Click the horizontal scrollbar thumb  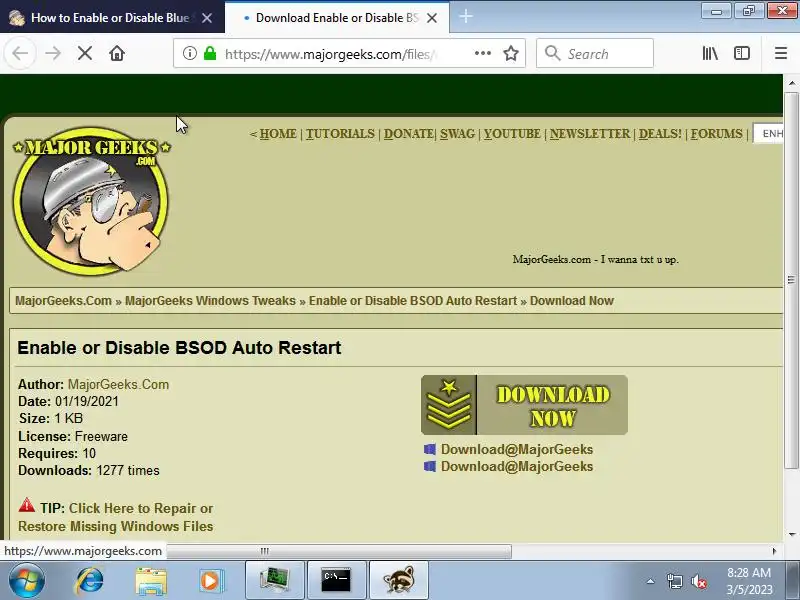339,551
